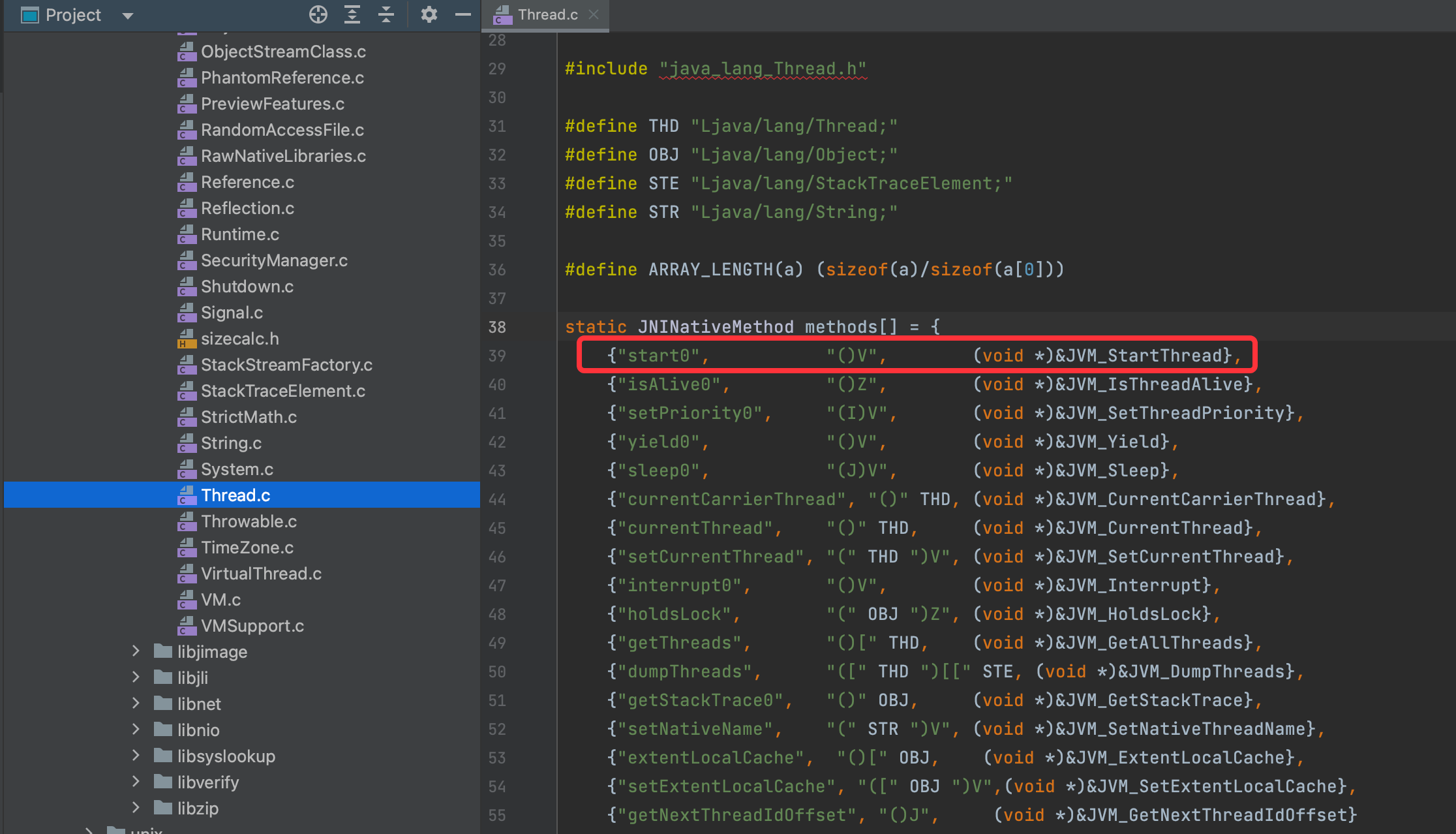Click the "java_lang_Thread.h" include string
This screenshot has height=834, width=1456.
click(763, 69)
